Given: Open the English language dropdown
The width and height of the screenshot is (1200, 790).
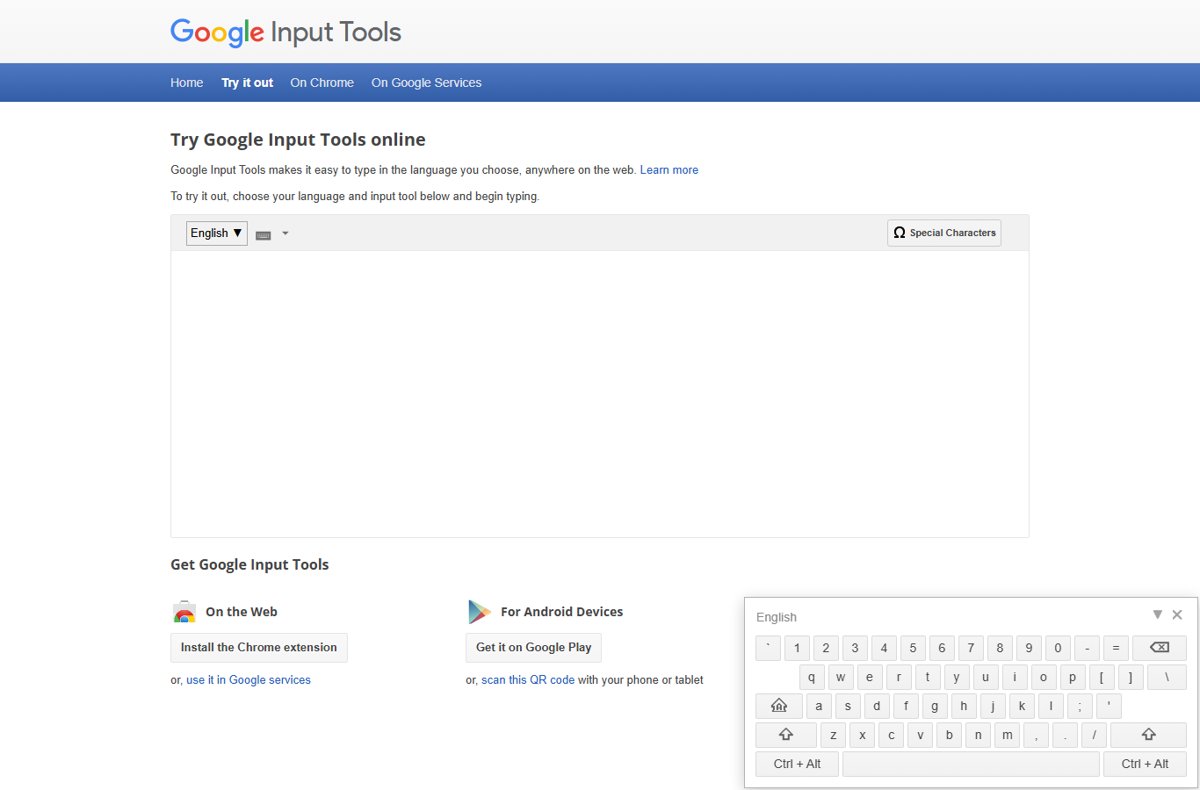Looking at the screenshot, I should (x=217, y=233).
